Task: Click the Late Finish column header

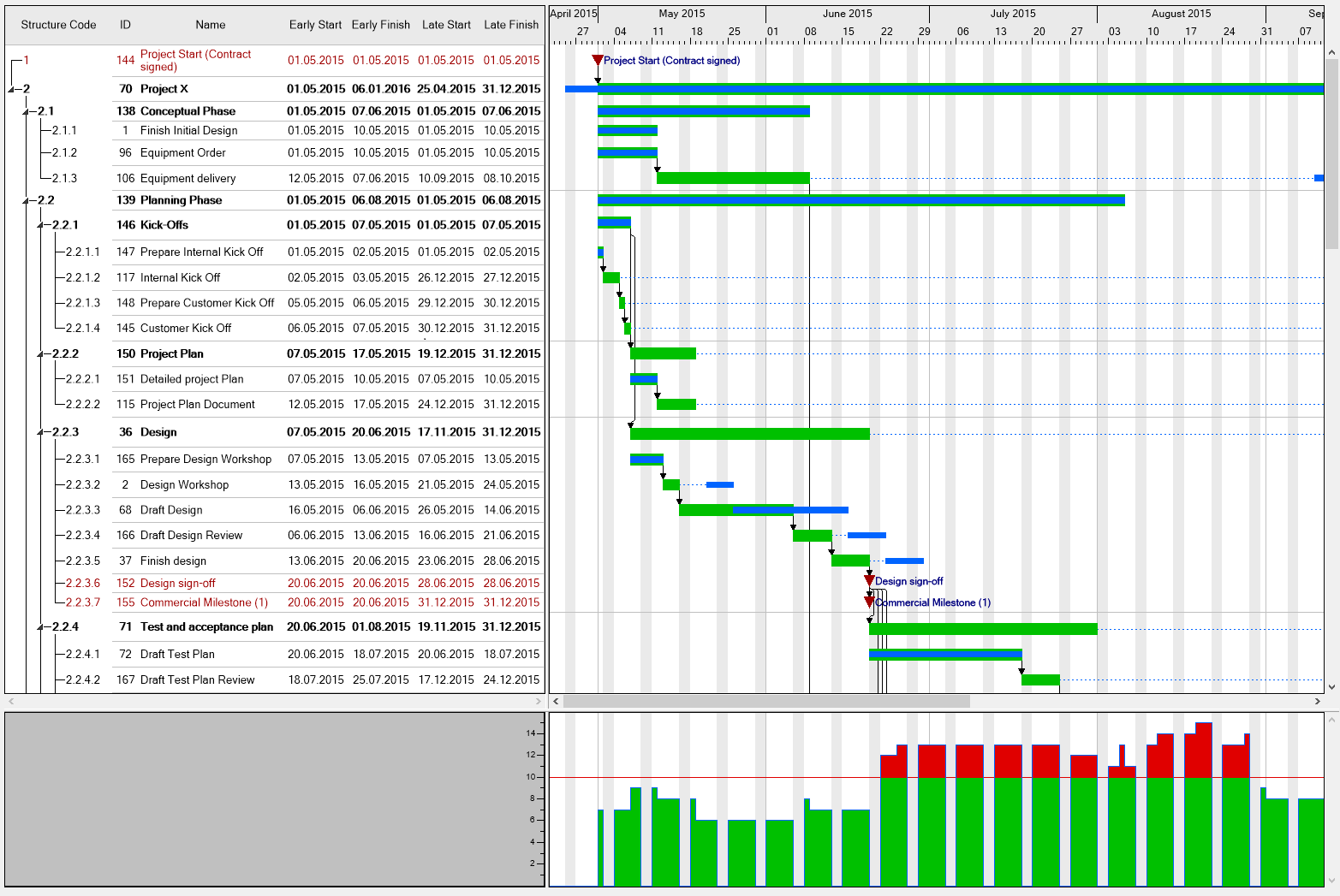Action: (511, 25)
